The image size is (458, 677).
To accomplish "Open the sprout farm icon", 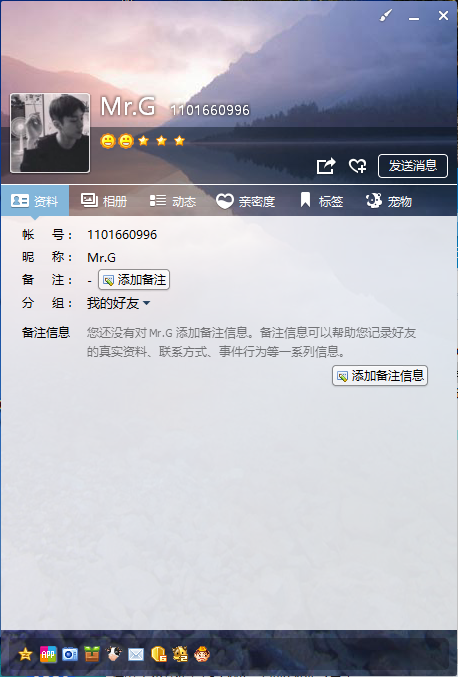I will 92,655.
